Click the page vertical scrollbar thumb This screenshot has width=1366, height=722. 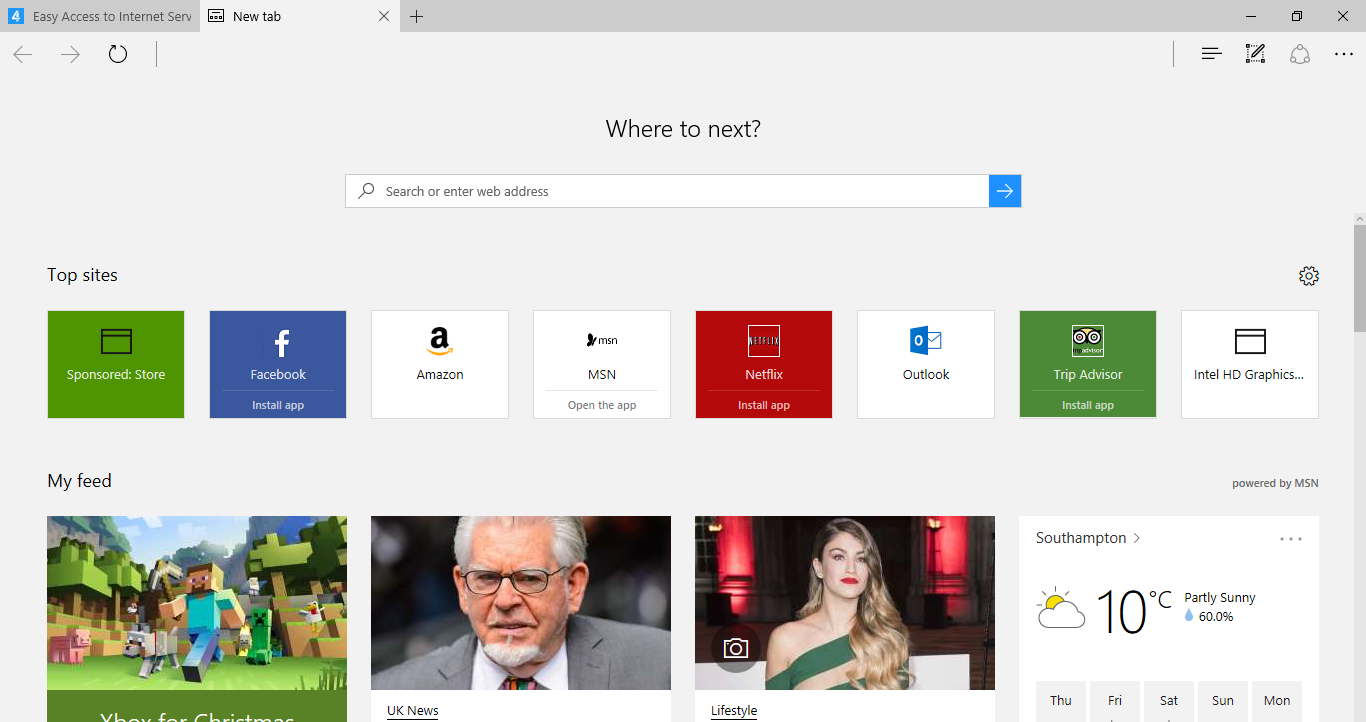pyautogui.click(x=1359, y=278)
